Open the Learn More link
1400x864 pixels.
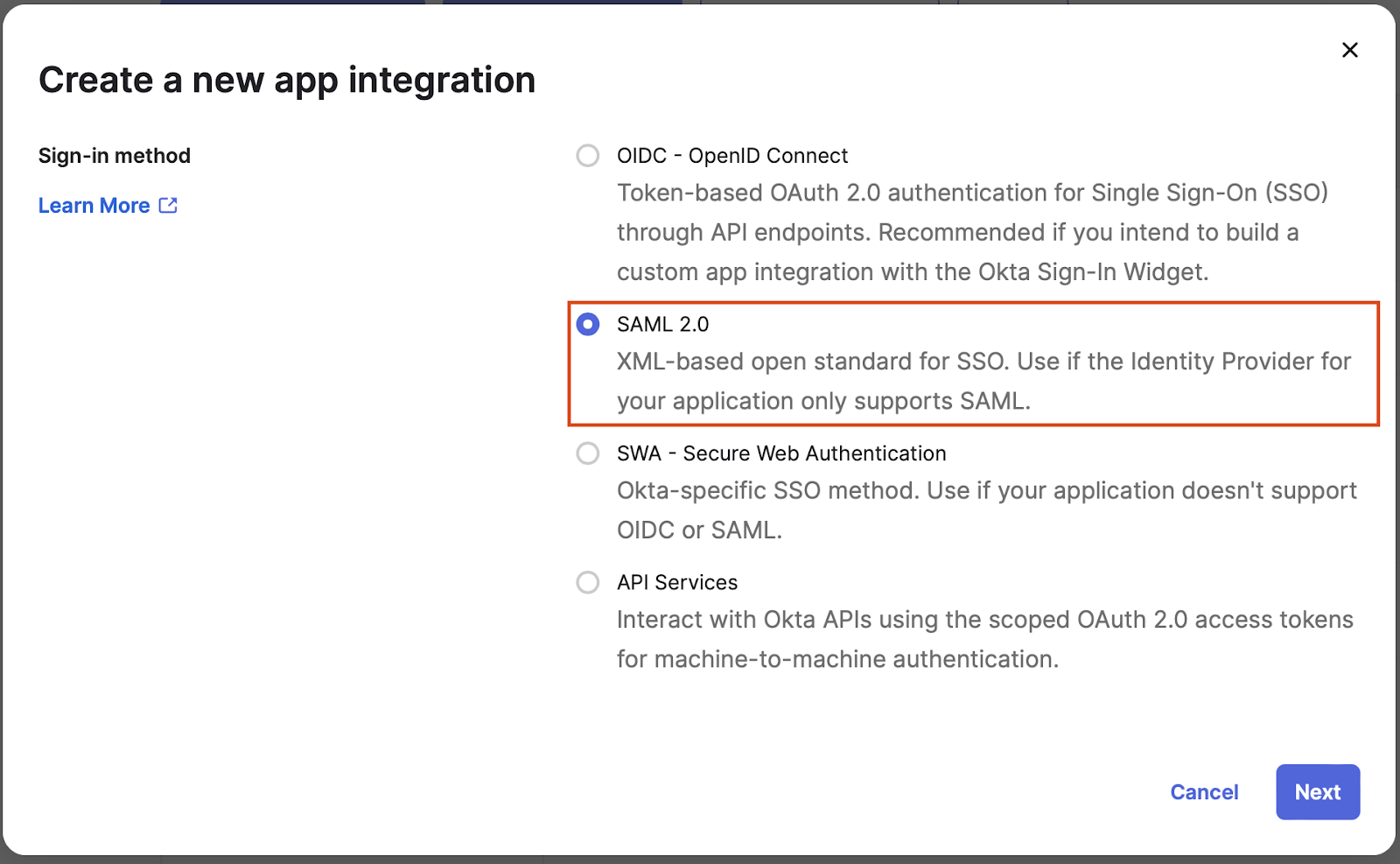[x=94, y=206]
